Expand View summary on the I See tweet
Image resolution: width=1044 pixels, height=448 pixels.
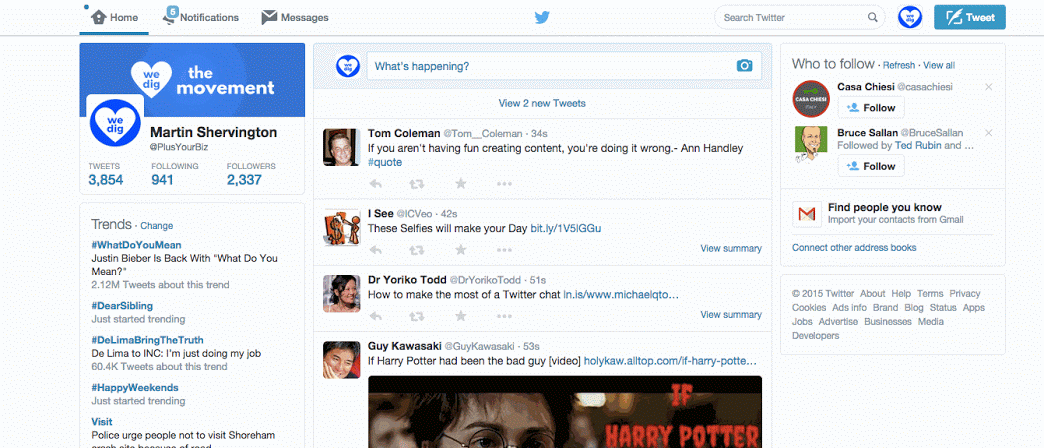(731, 248)
